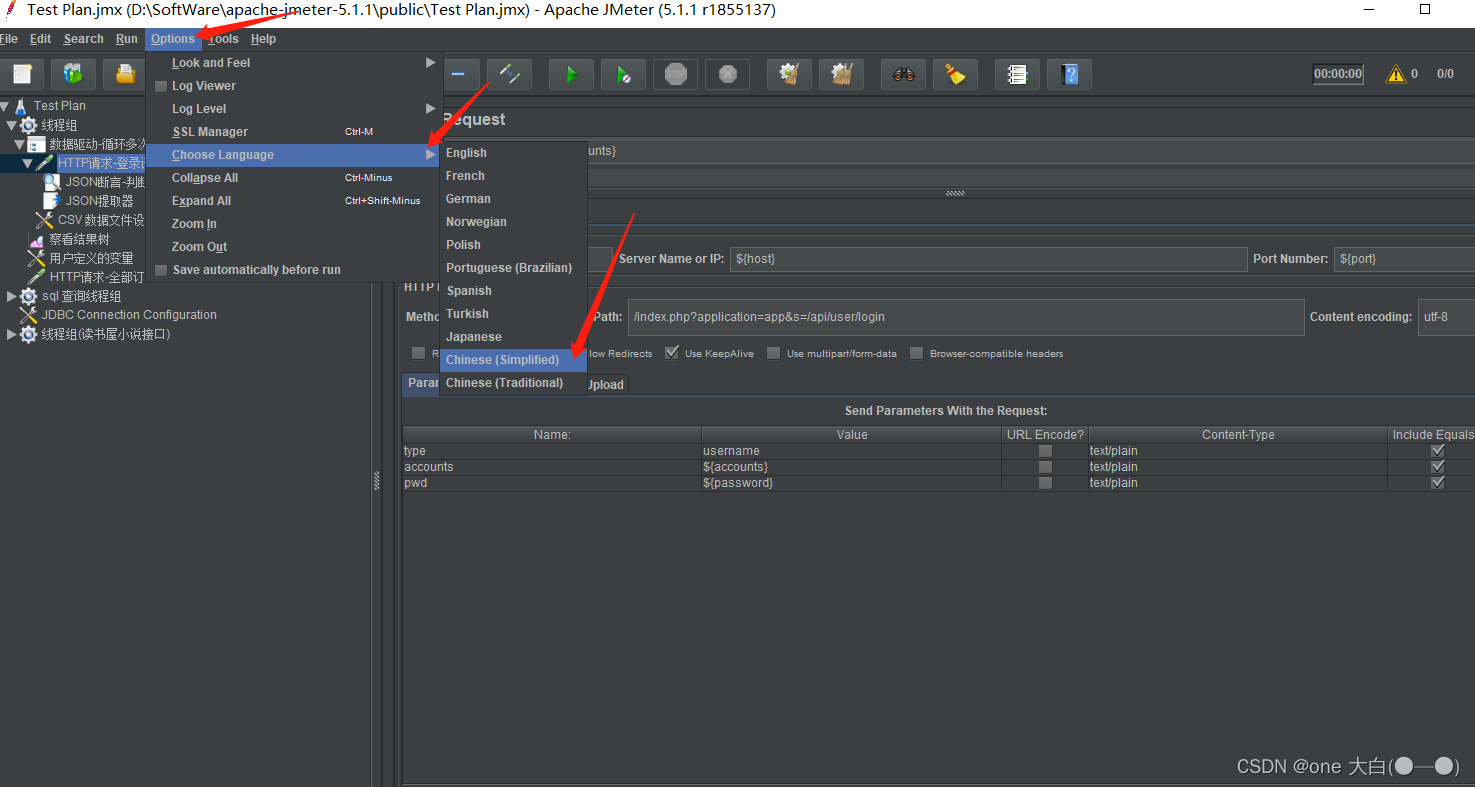
Task: Click the document icon beside JSON提取器
Action: pyautogui.click(x=52, y=201)
